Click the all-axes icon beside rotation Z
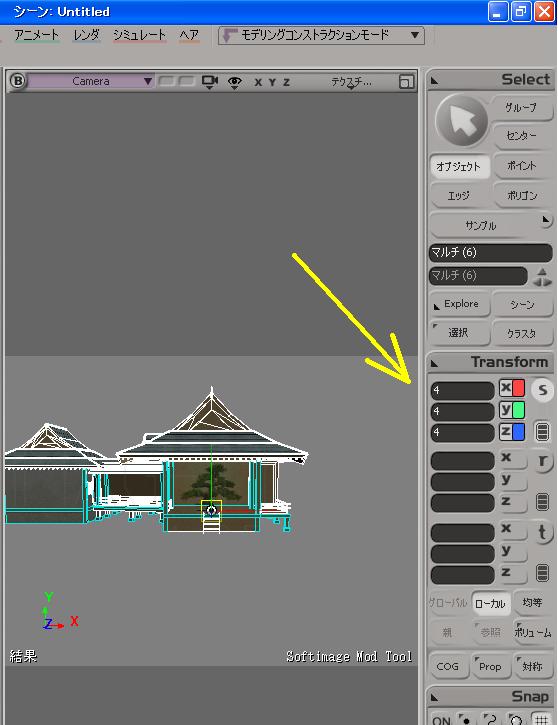The image size is (558, 725). 542,502
